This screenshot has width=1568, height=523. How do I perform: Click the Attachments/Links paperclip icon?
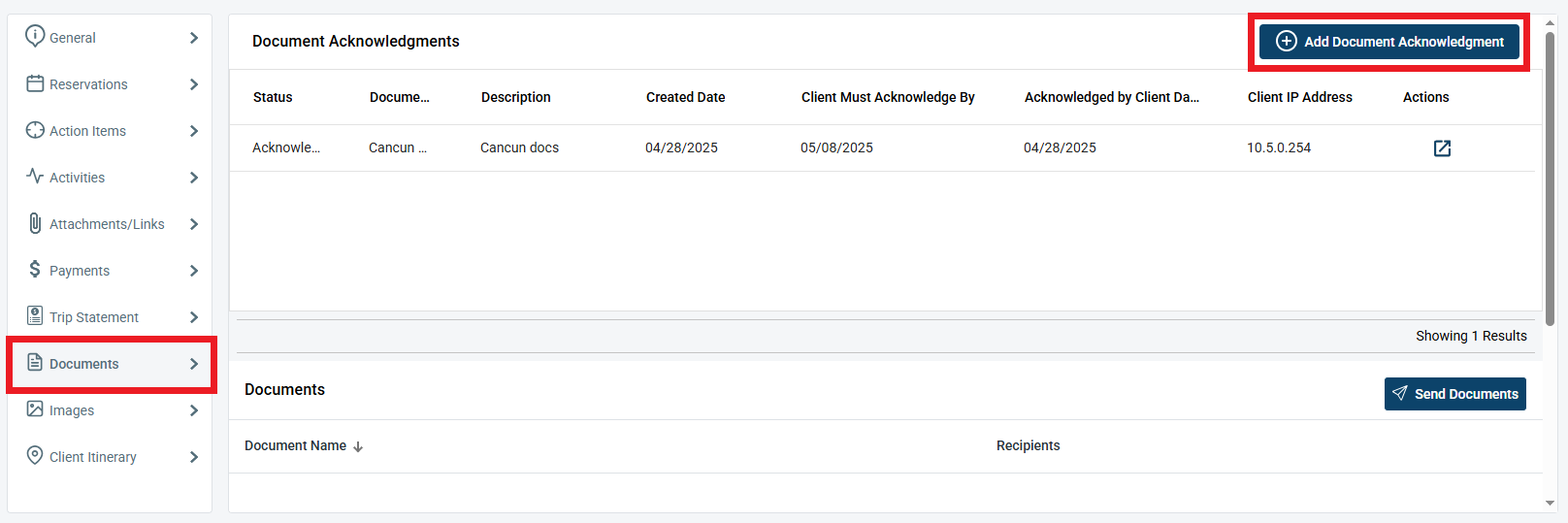tap(35, 223)
